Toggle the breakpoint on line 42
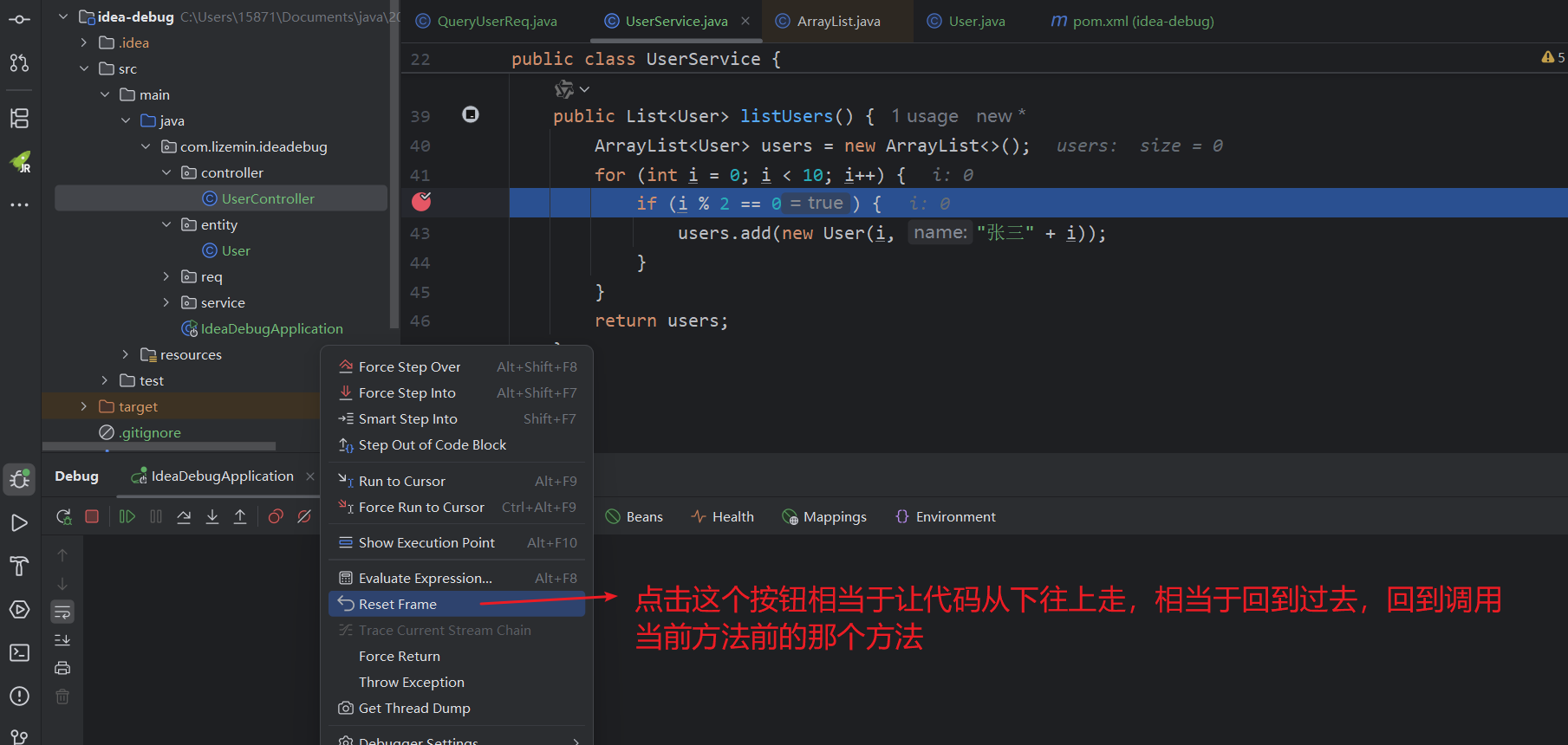Image resolution: width=1568 pixels, height=745 pixels. coord(421,202)
